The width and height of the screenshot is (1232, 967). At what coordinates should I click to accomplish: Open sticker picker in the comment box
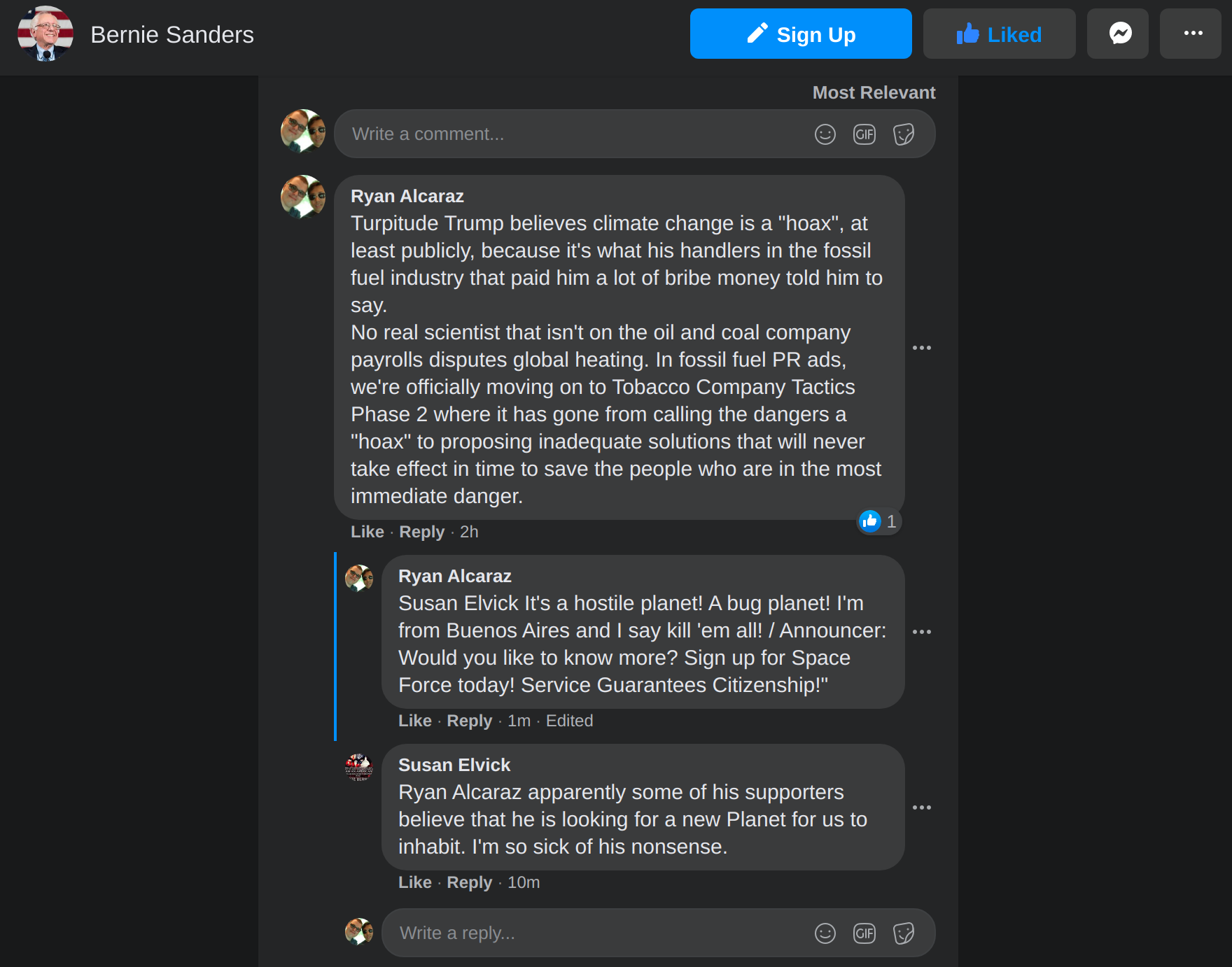(904, 134)
